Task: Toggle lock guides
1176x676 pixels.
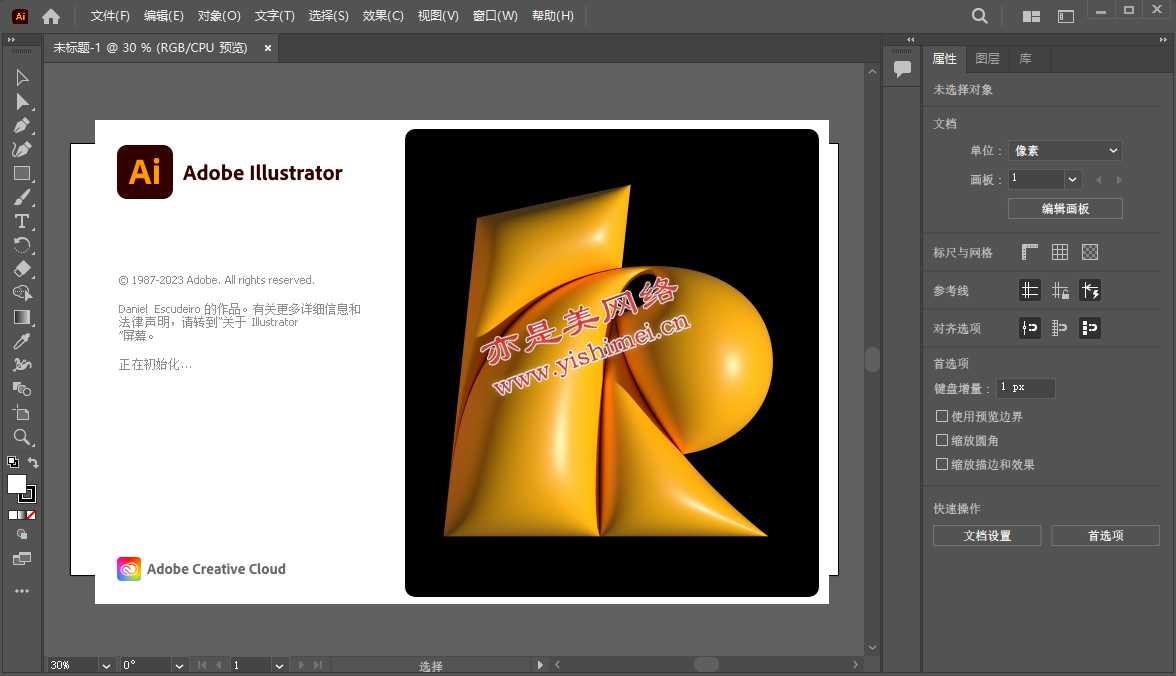Action: (1060, 290)
